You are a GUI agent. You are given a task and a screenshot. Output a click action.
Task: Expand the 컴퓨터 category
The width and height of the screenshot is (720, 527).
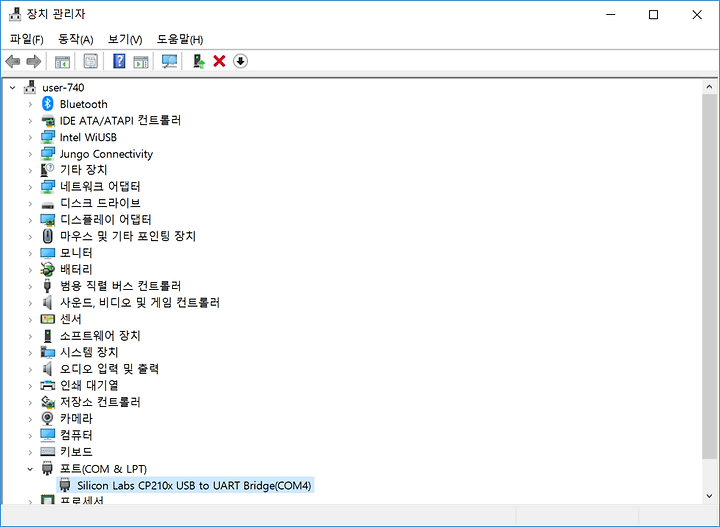click(30, 435)
